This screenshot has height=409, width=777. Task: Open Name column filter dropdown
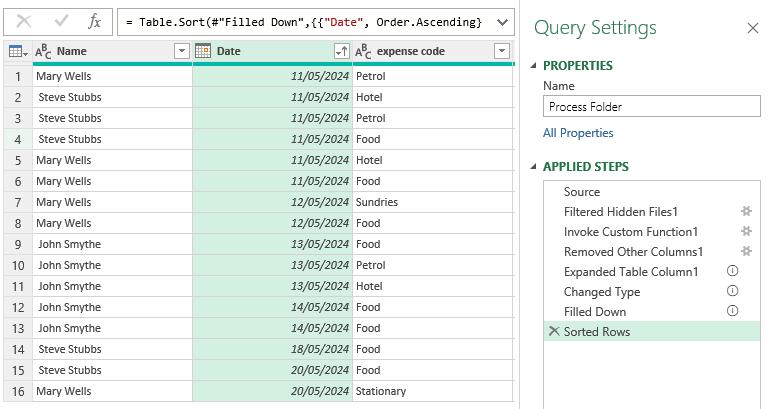click(182, 51)
